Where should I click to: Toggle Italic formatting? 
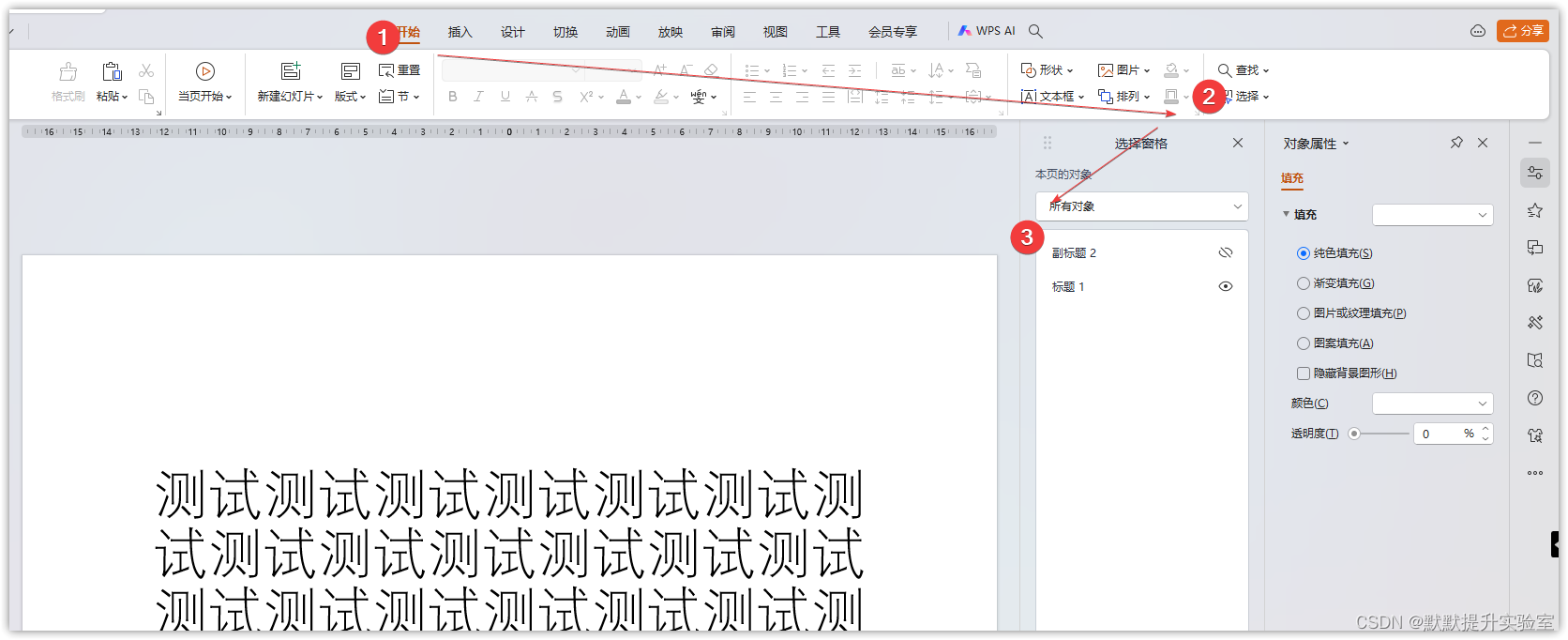(x=478, y=97)
